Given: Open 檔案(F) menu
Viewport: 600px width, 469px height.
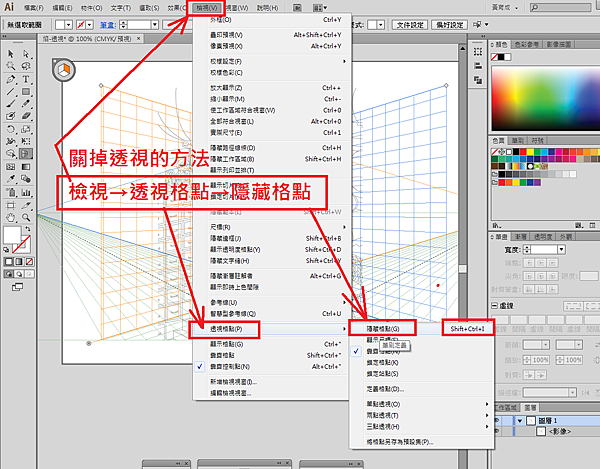Looking at the screenshot, I should [33, 8].
